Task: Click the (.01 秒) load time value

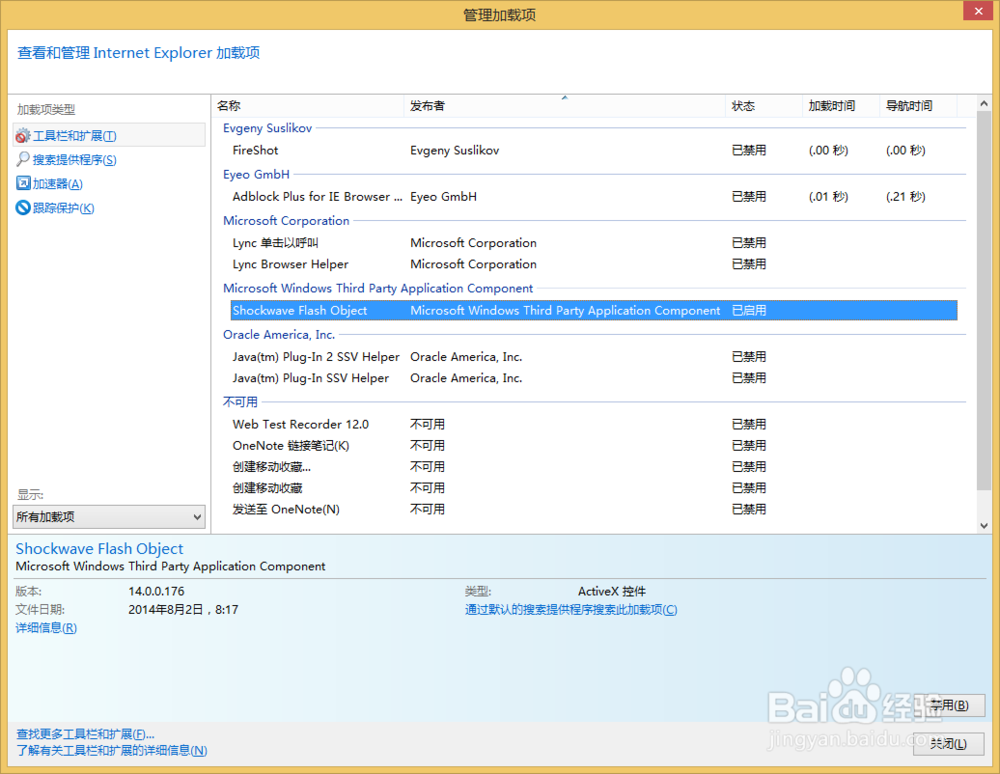Action: (828, 197)
